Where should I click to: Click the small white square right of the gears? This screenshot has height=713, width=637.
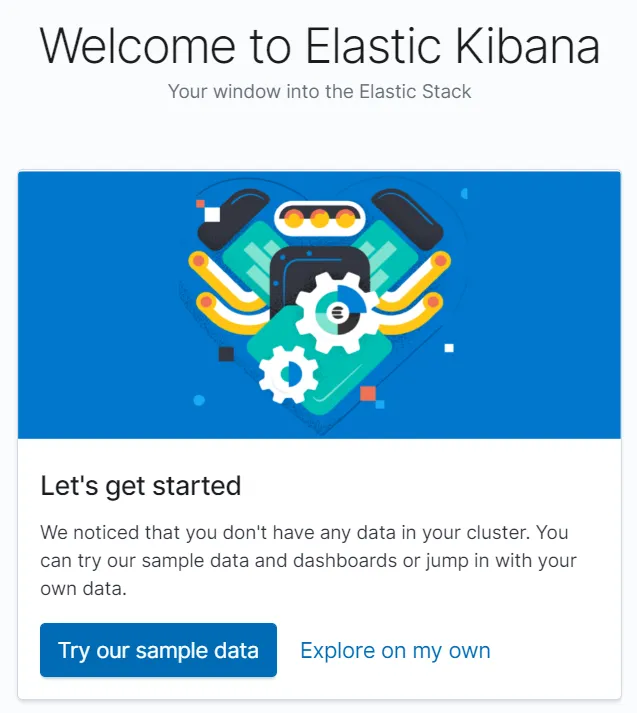click(x=449, y=348)
